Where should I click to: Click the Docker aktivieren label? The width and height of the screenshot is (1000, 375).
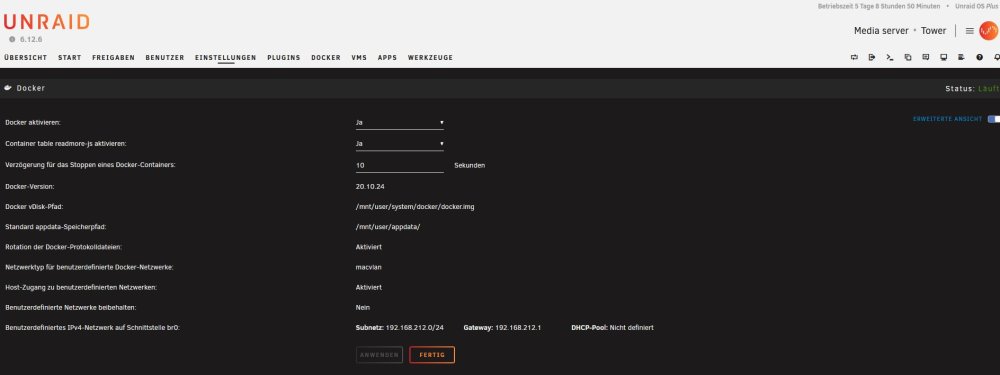[33, 122]
